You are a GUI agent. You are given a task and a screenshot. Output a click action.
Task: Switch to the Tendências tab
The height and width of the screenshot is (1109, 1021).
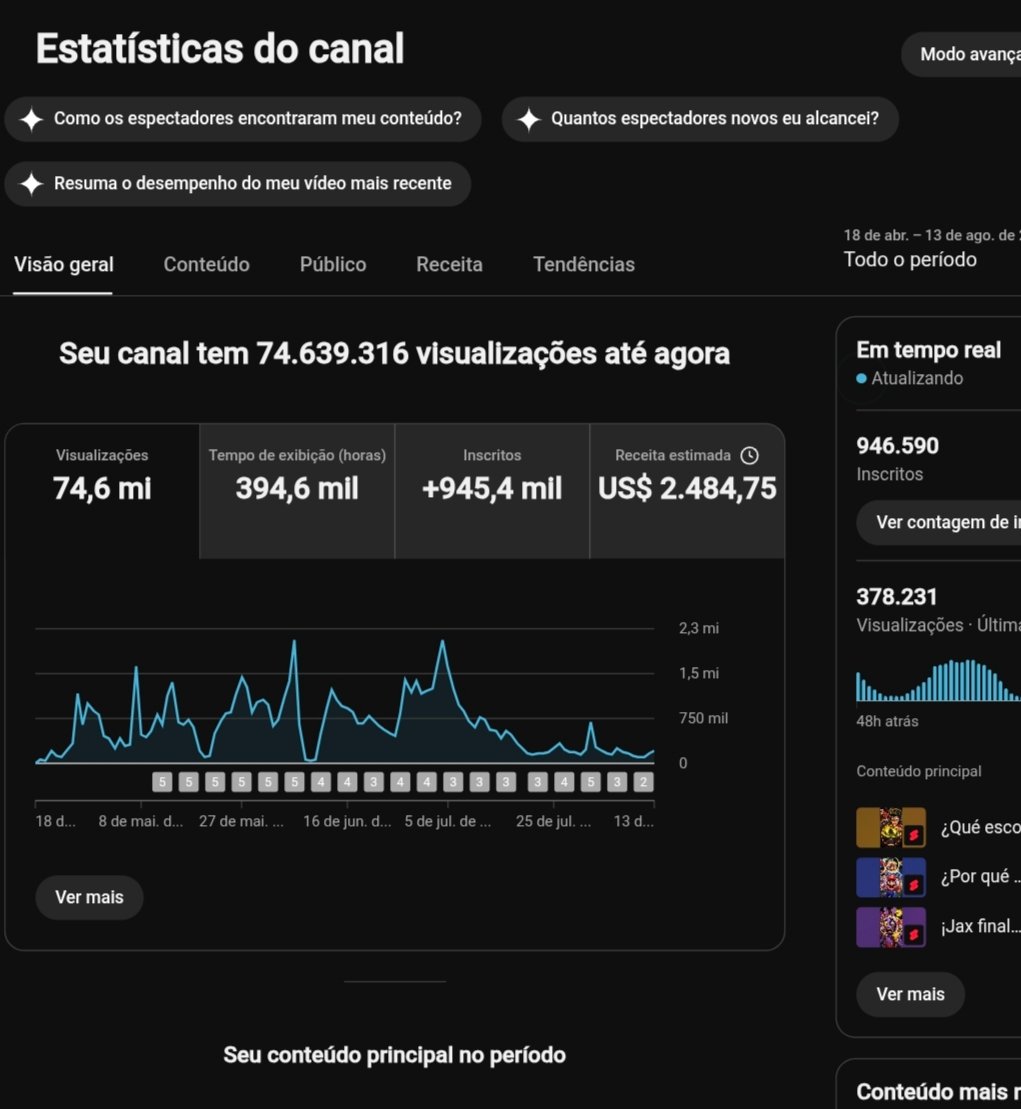tap(584, 265)
